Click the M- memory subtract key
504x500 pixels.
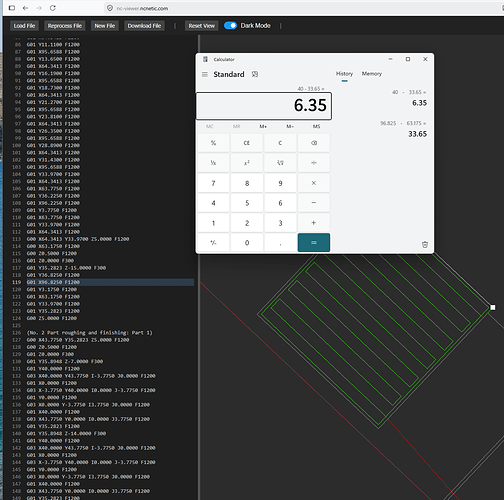point(290,127)
